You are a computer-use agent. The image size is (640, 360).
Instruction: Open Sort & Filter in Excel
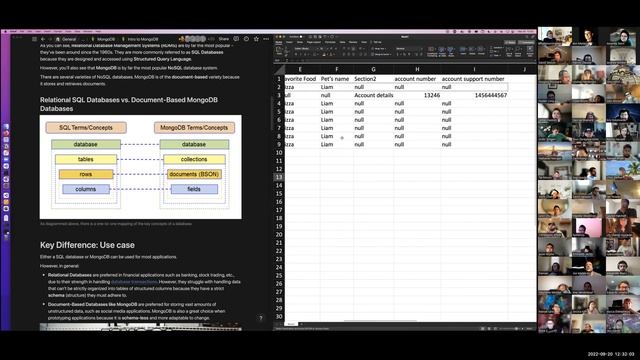pos(509,51)
